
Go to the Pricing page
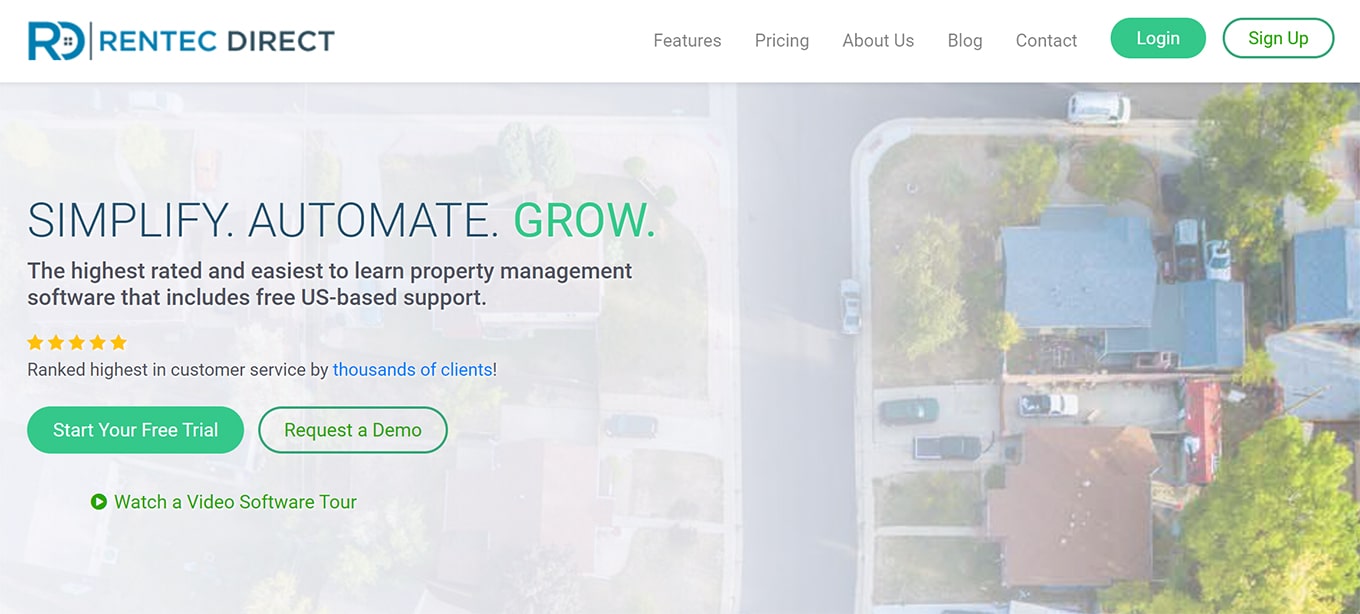pos(782,41)
